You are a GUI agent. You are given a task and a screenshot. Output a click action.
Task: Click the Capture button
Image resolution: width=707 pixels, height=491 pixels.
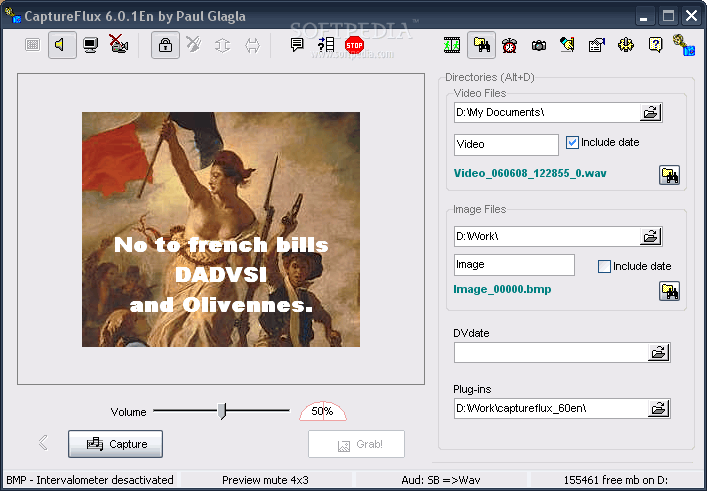(x=115, y=444)
